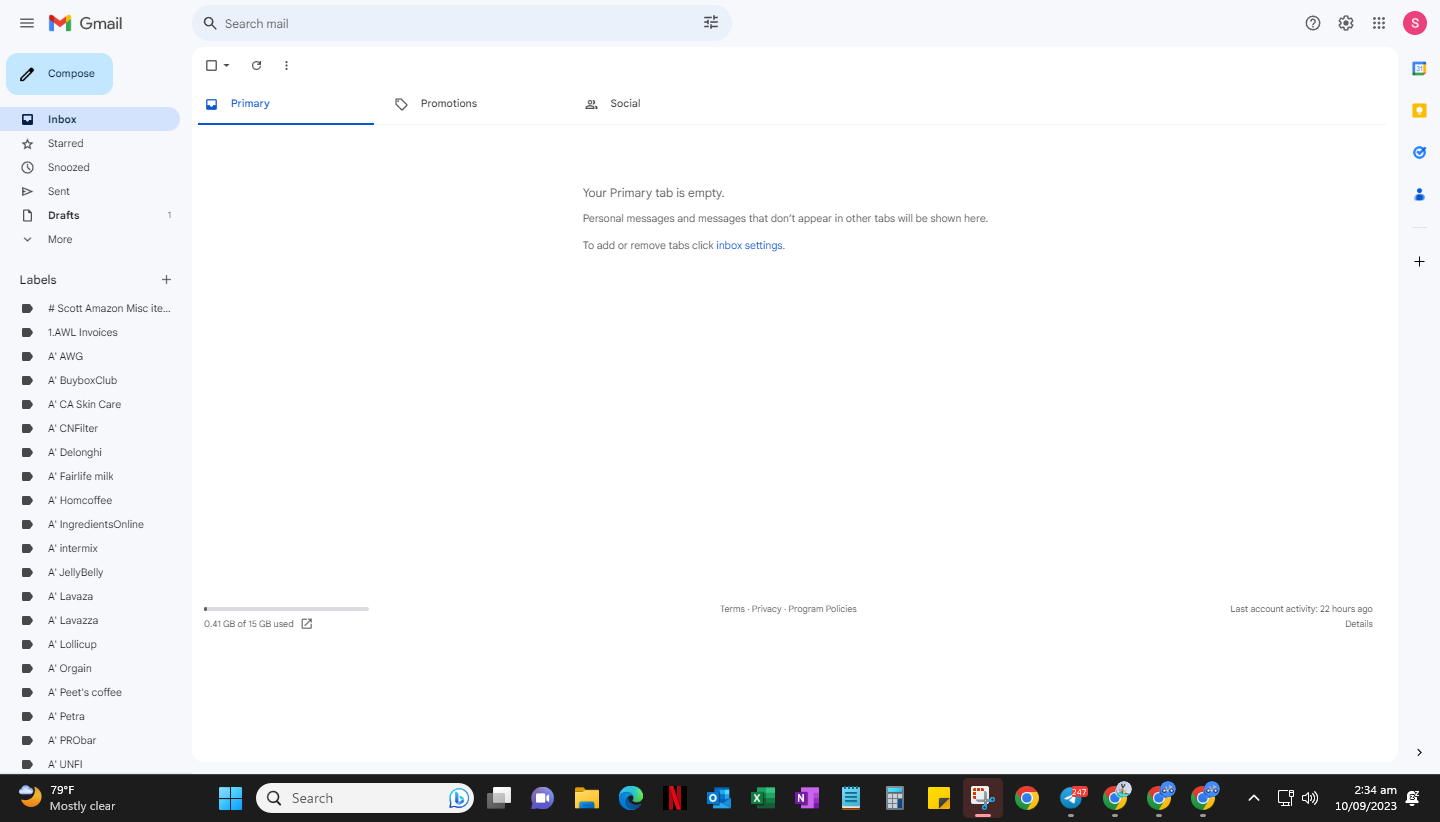1440x822 pixels.
Task: Click the Gmail logo
Action: [x=85, y=23]
